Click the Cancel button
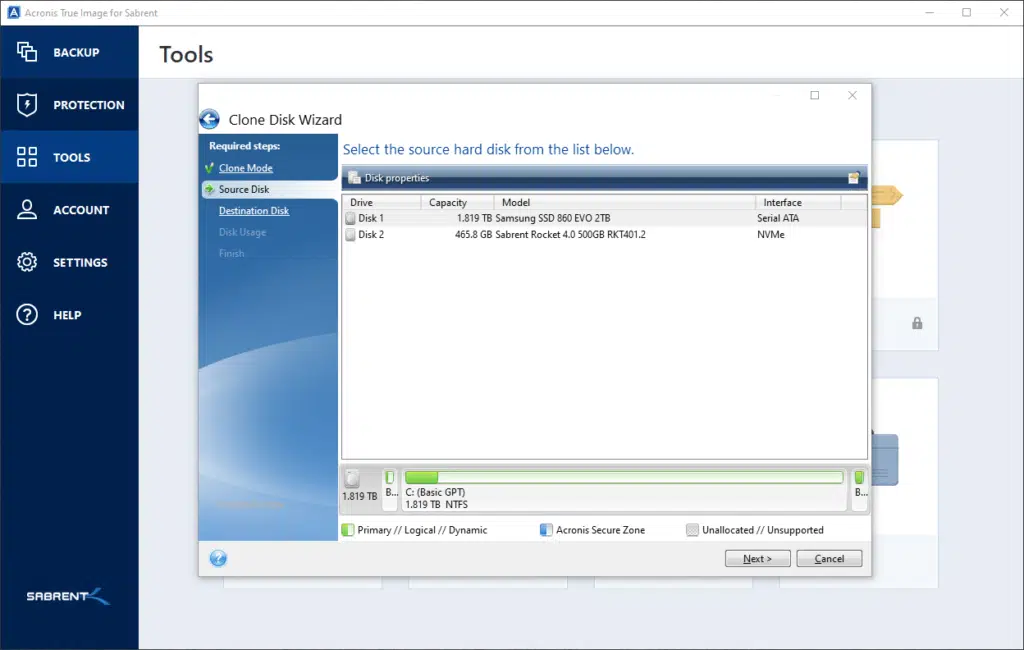The image size is (1024, 650). tap(829, 559)
